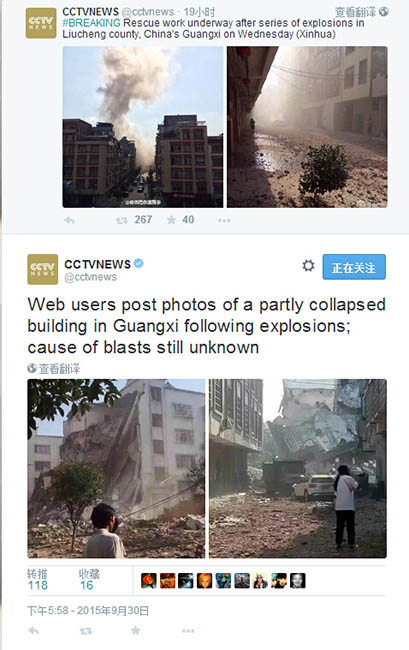The height and width of the screenshot is (650, 409).
Task: Retweet the partly collapsed building tweet
Action: pyautogui.click(x=86, y=631)
